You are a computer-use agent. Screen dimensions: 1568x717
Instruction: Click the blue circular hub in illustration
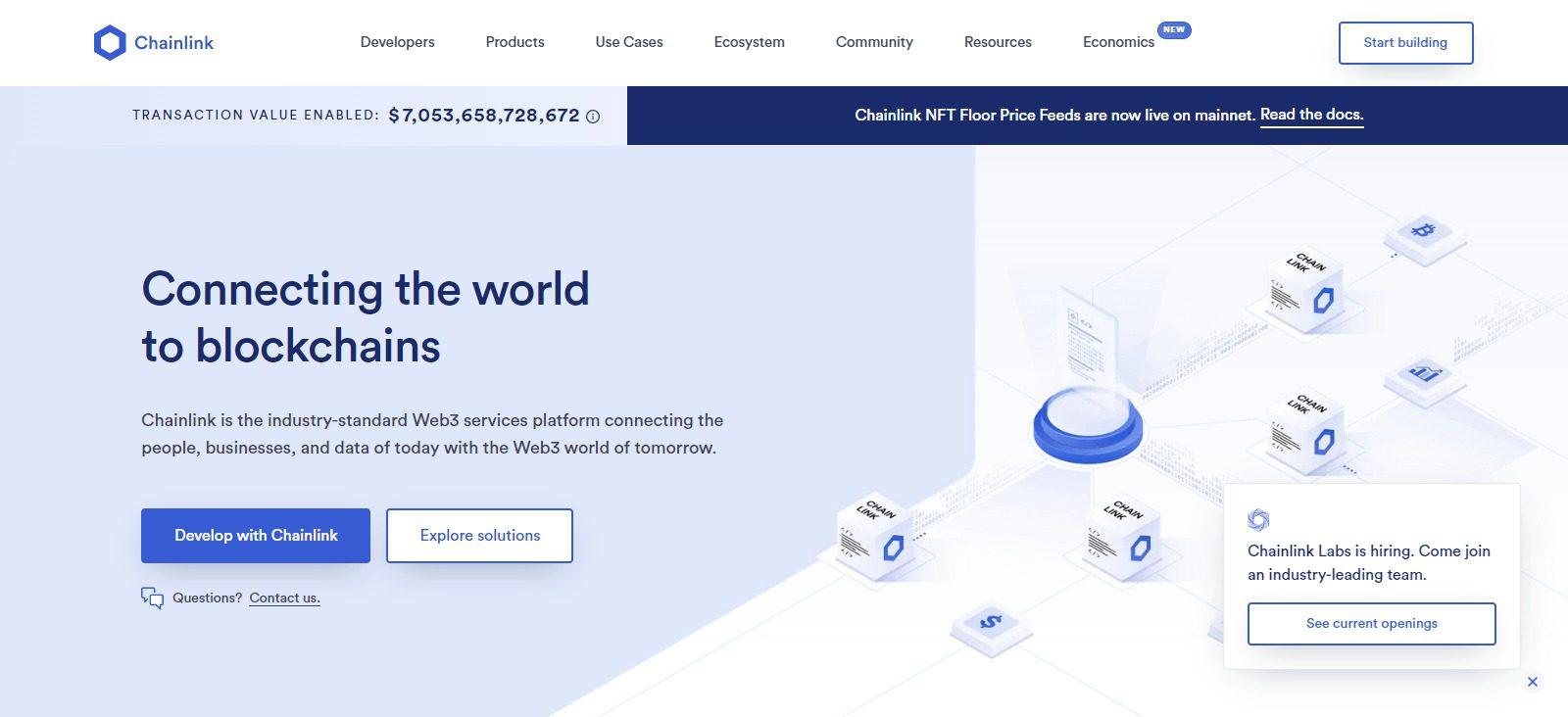click(x=1088, y=423)
